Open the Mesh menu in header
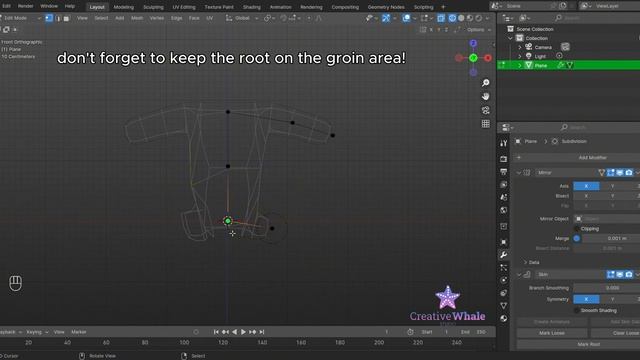The height and width of the screenshot is (360, 640). (x=137, y=18)
